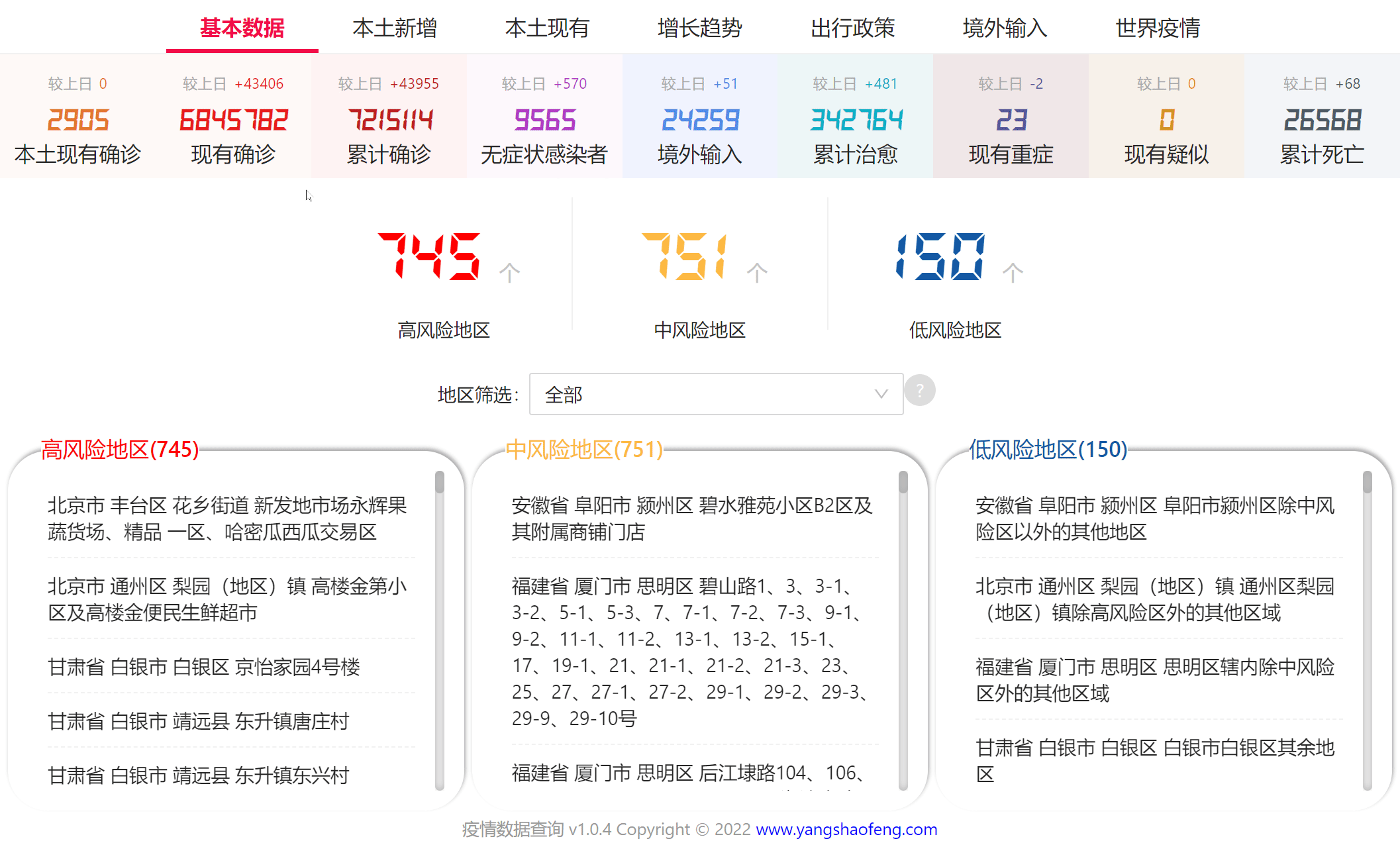The width and height of the screenshot is (1400, 841).
Task: Click medium-risk list scrollbar thumb
Action: (x=903, y=483)
